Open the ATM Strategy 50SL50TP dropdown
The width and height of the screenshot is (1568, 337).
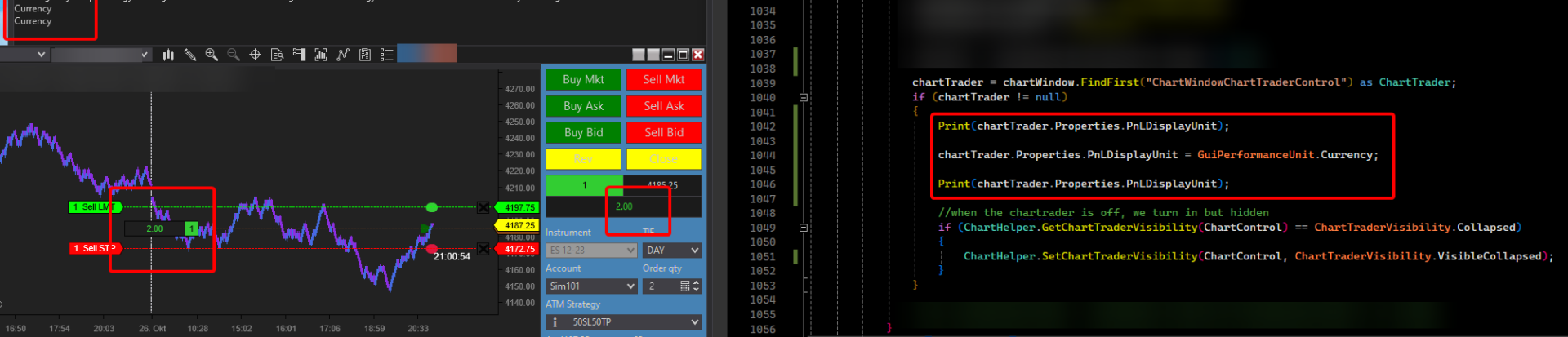pyautogui.click(x=624, y=322)
